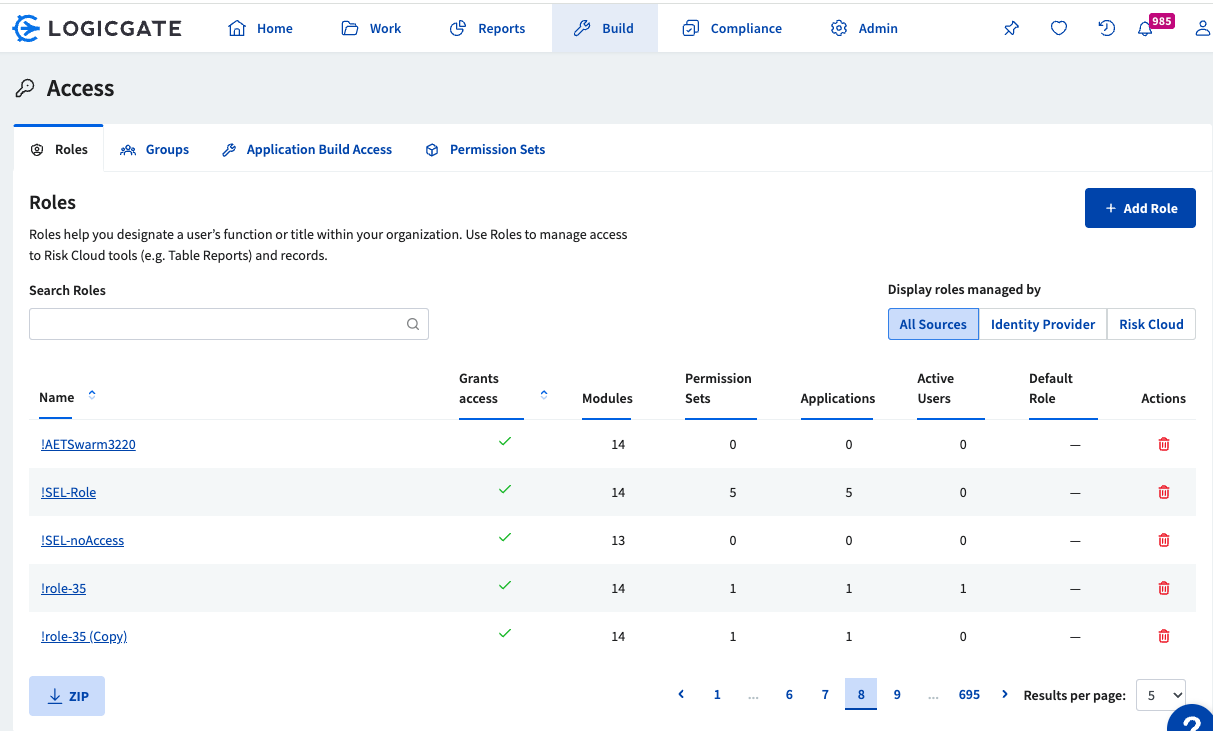Screen dimensions: 1213x731
Task: Go to page 1
Action: 717,694
